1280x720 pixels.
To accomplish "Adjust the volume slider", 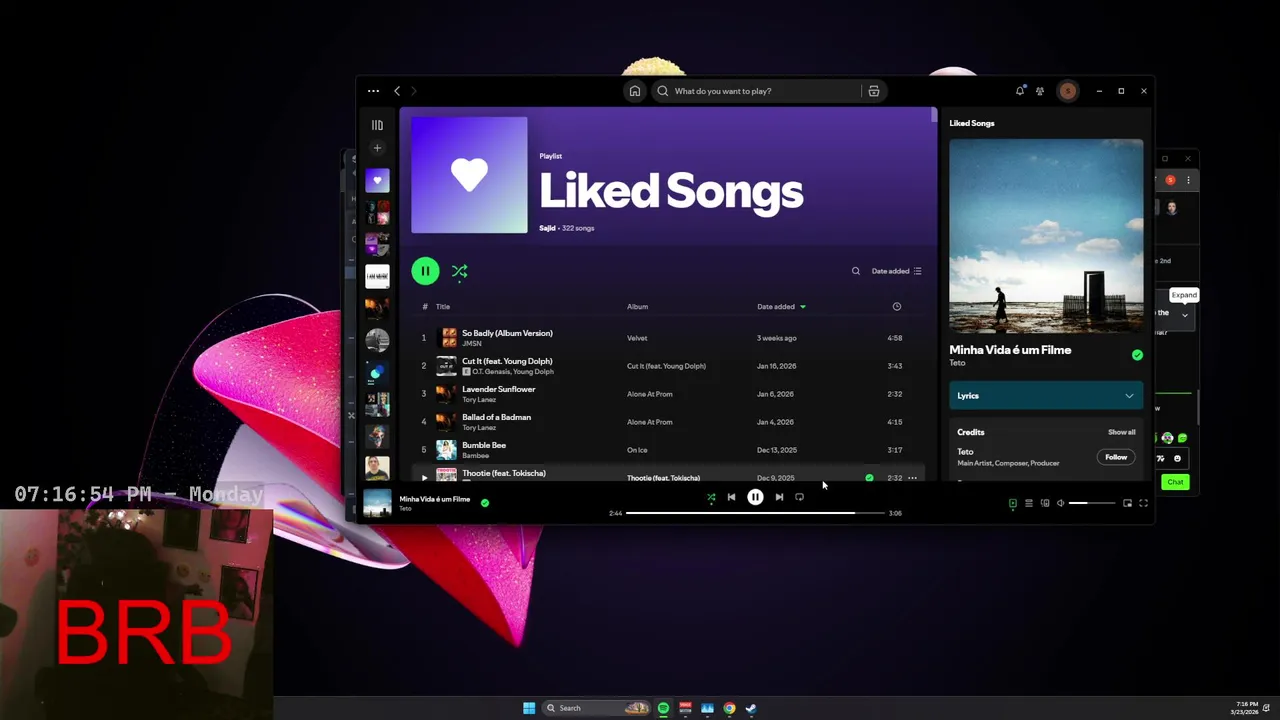I will pos(1091,503).
